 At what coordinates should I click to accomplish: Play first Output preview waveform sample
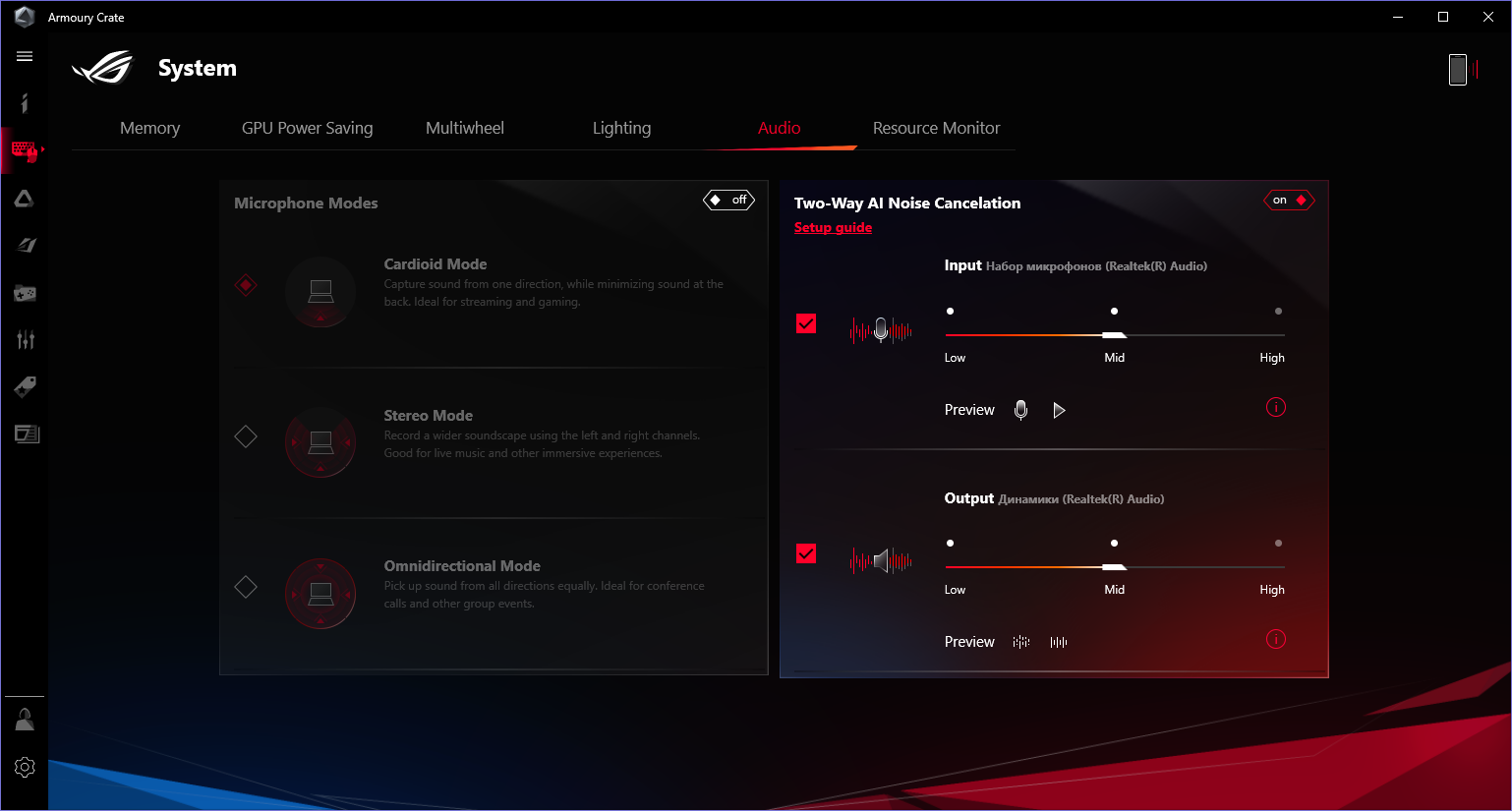click(1021, 642)
